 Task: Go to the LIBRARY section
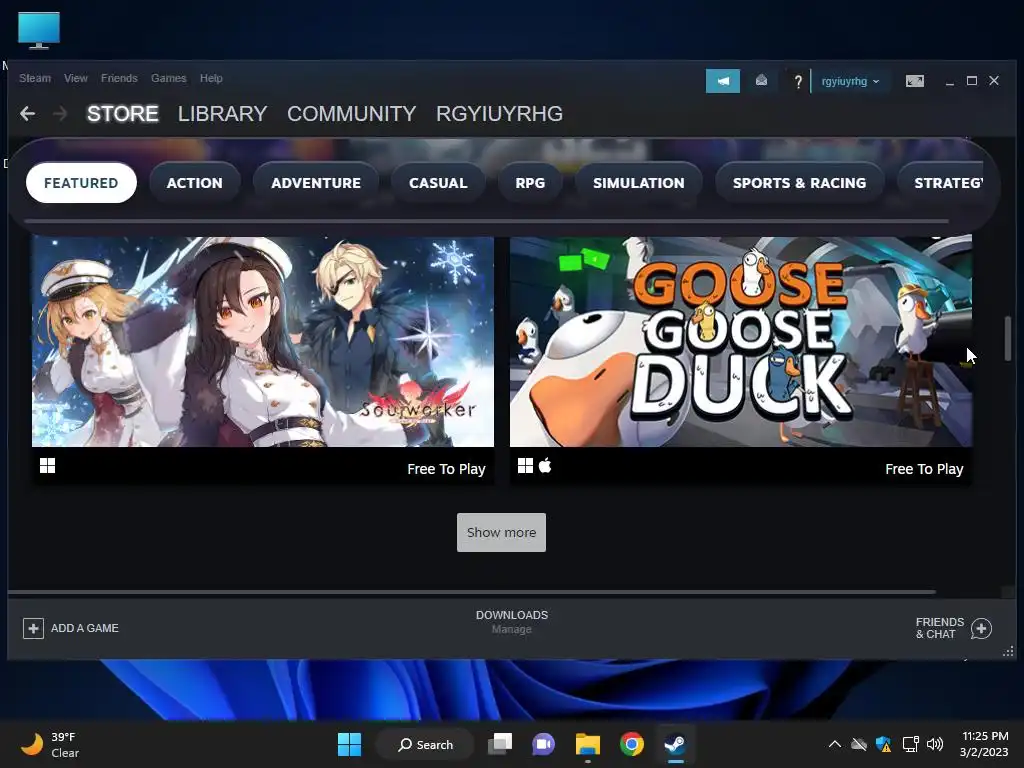(x=223, y=114)
